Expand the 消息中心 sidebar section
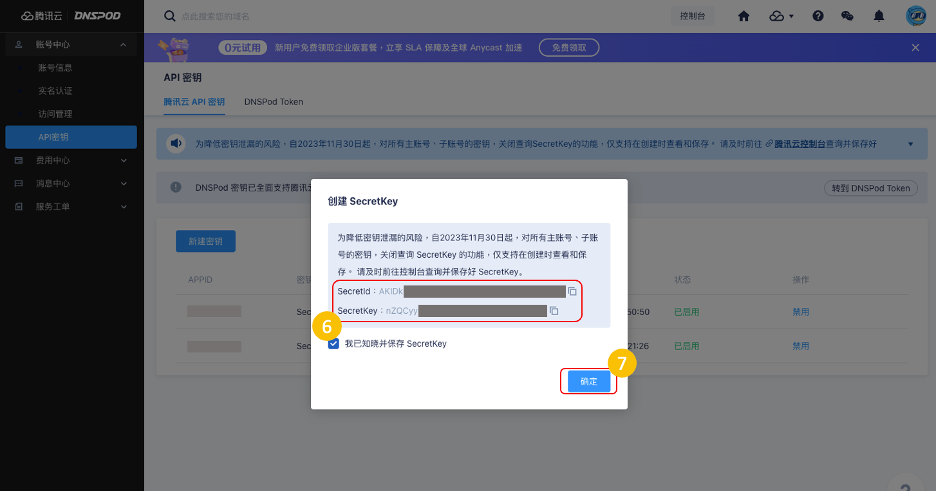936x492 pixels. (124, 184)
